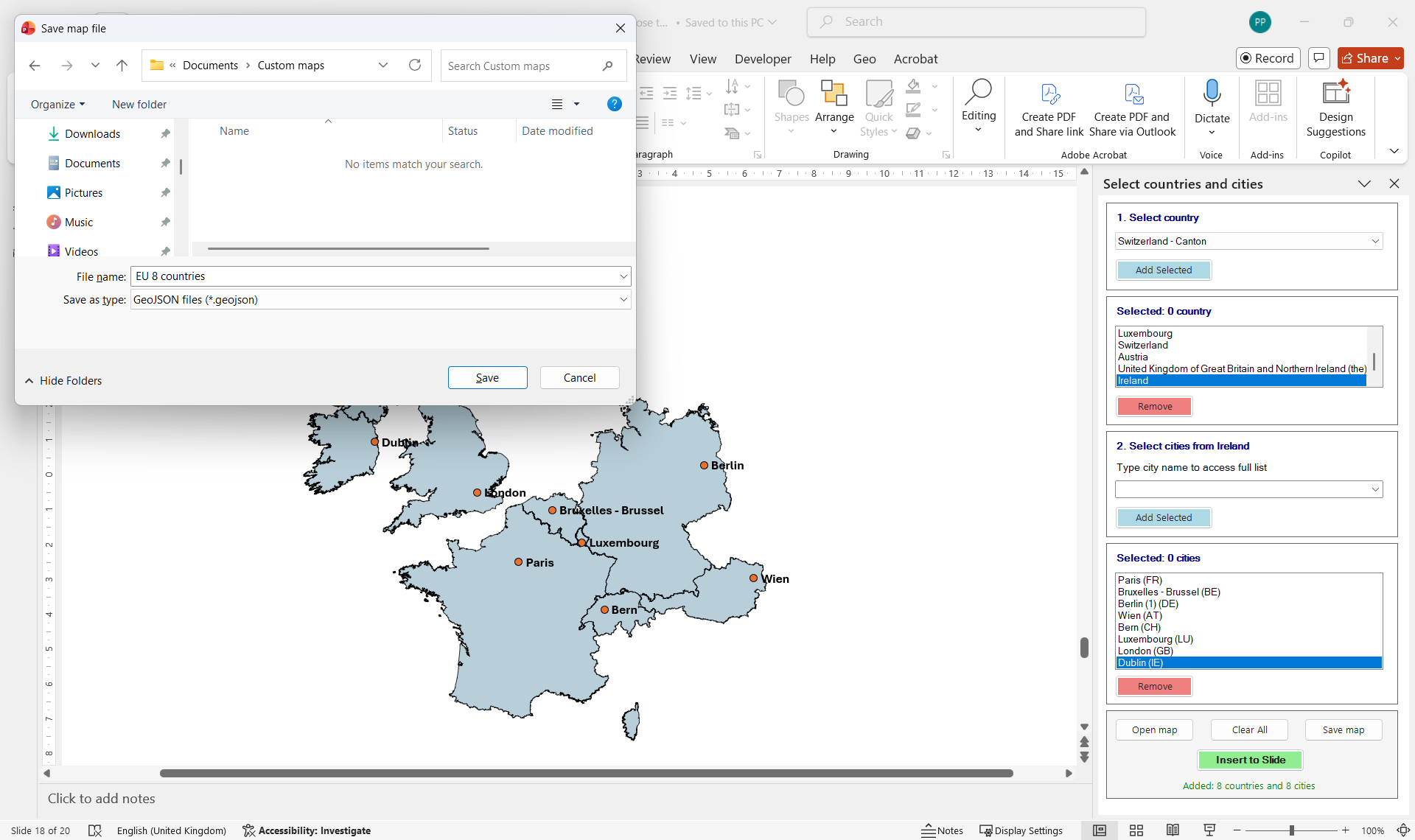Adjust the zoom slider
The width and height of the screenshot is (1415, 840).
[1291, 830]
